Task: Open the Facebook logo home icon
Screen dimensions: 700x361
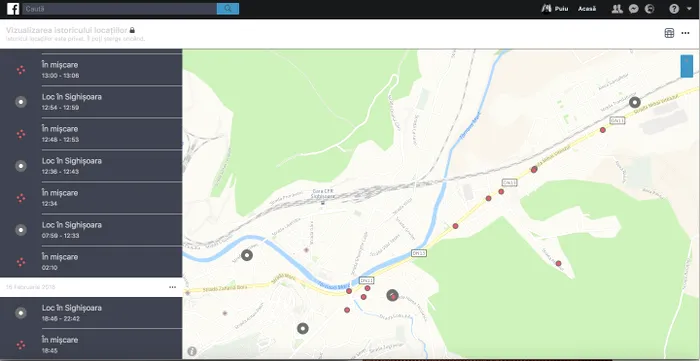Action: (13, 9)
